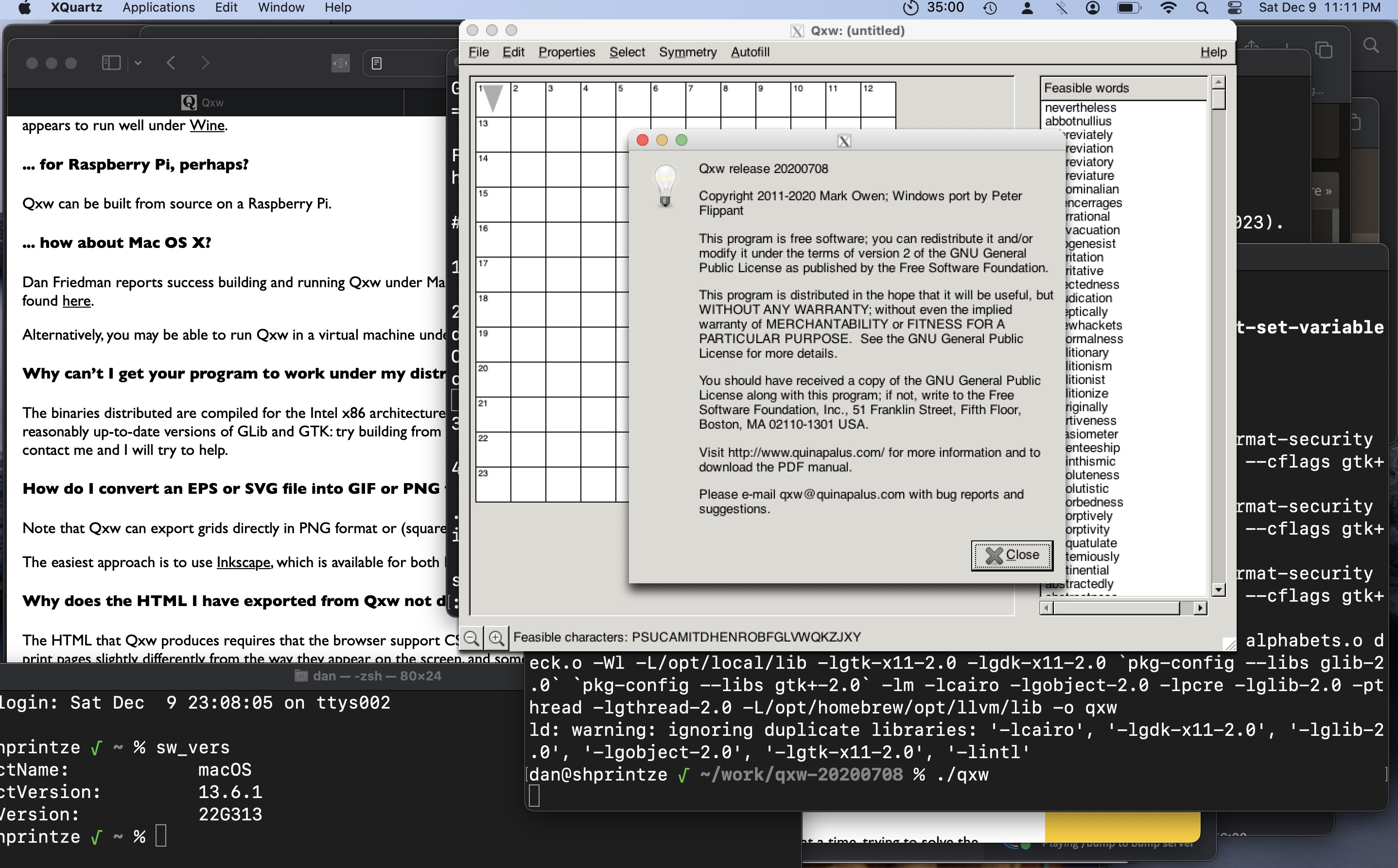
Task: Select 'nevertheless' in feasible words list
Action: tap(1080, 107)
